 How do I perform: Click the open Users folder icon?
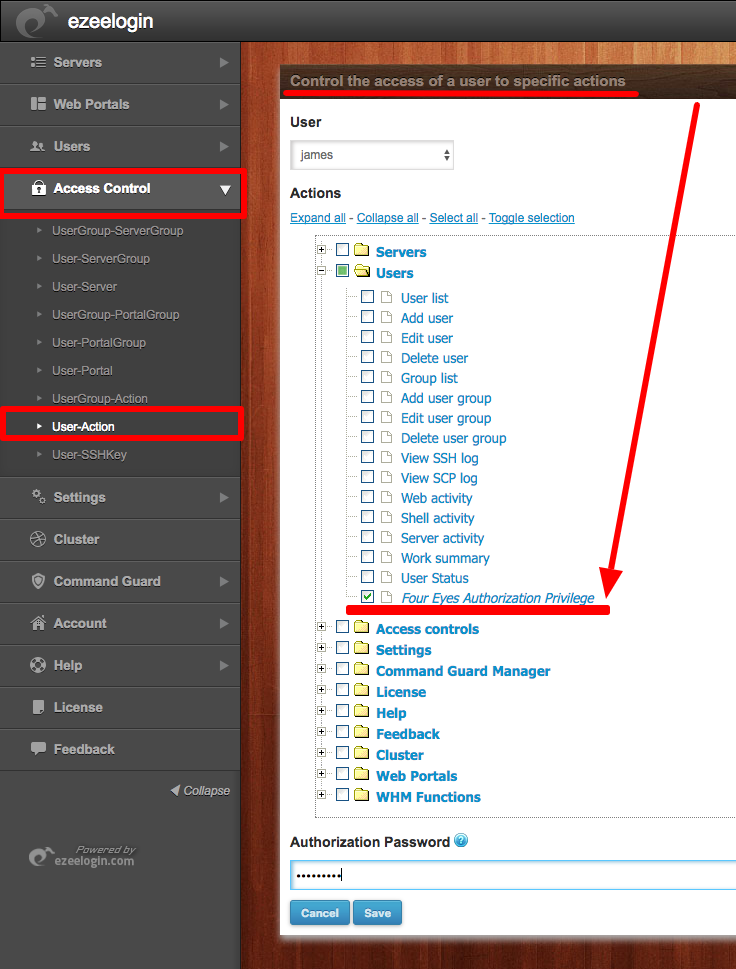click(x=362, y=271)
